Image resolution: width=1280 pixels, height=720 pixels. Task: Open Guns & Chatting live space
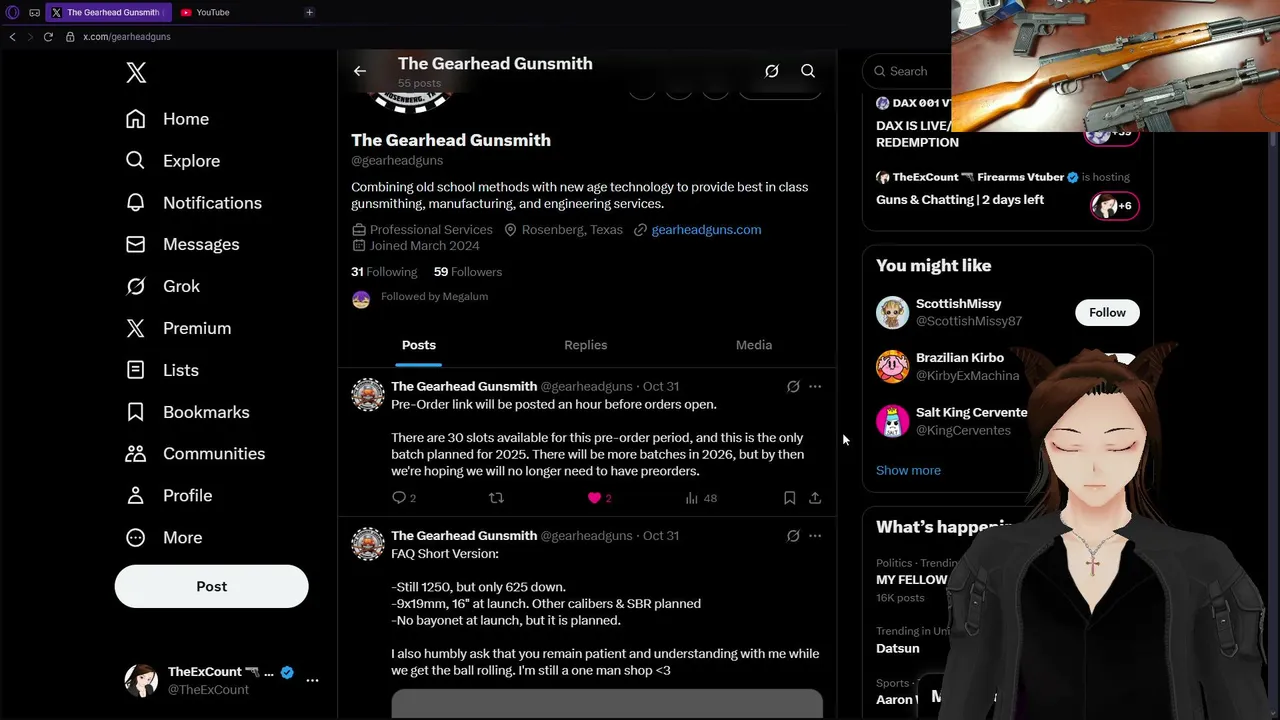(x=960, y=200)
